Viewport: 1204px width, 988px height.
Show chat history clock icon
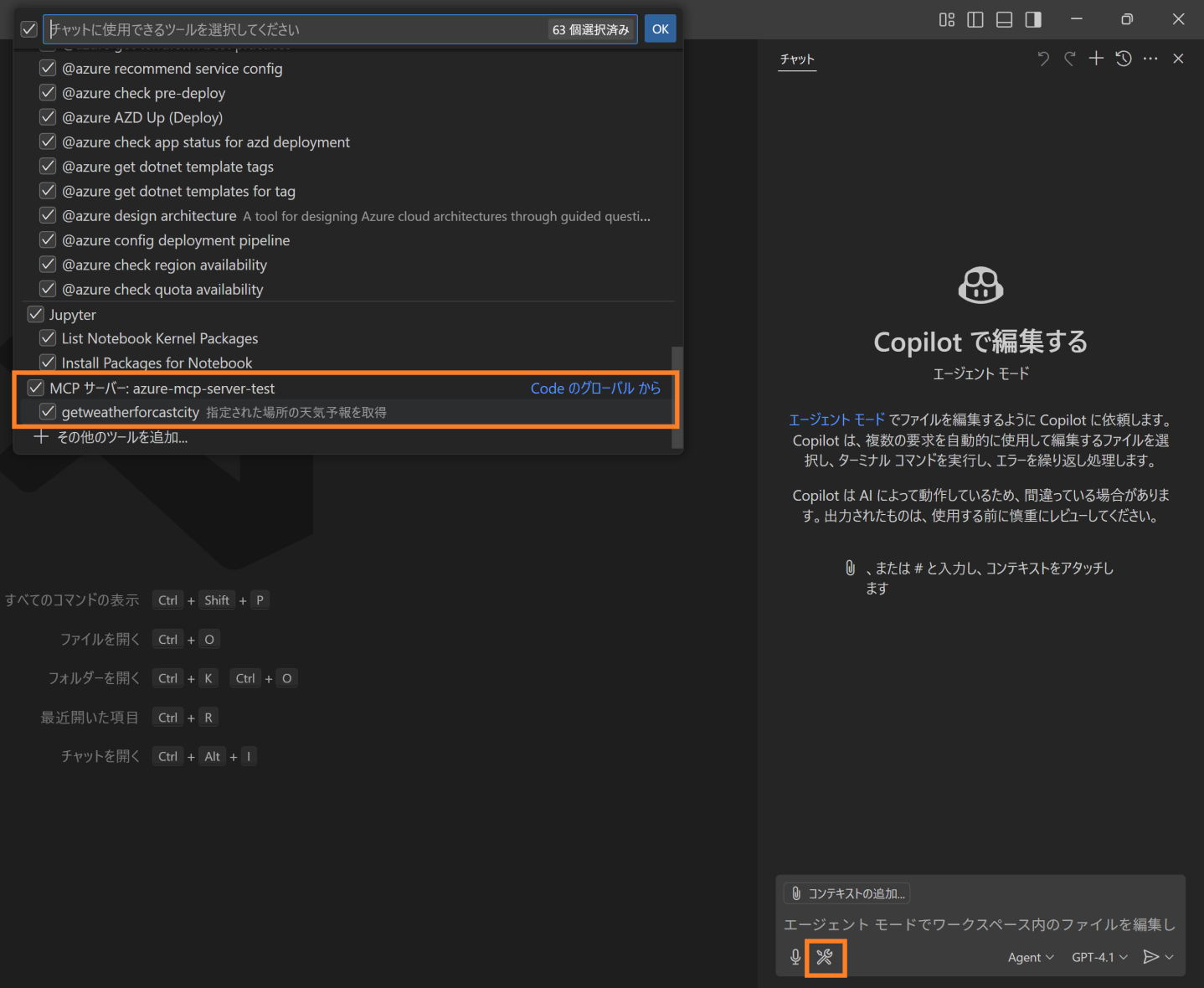(1124, 59)
